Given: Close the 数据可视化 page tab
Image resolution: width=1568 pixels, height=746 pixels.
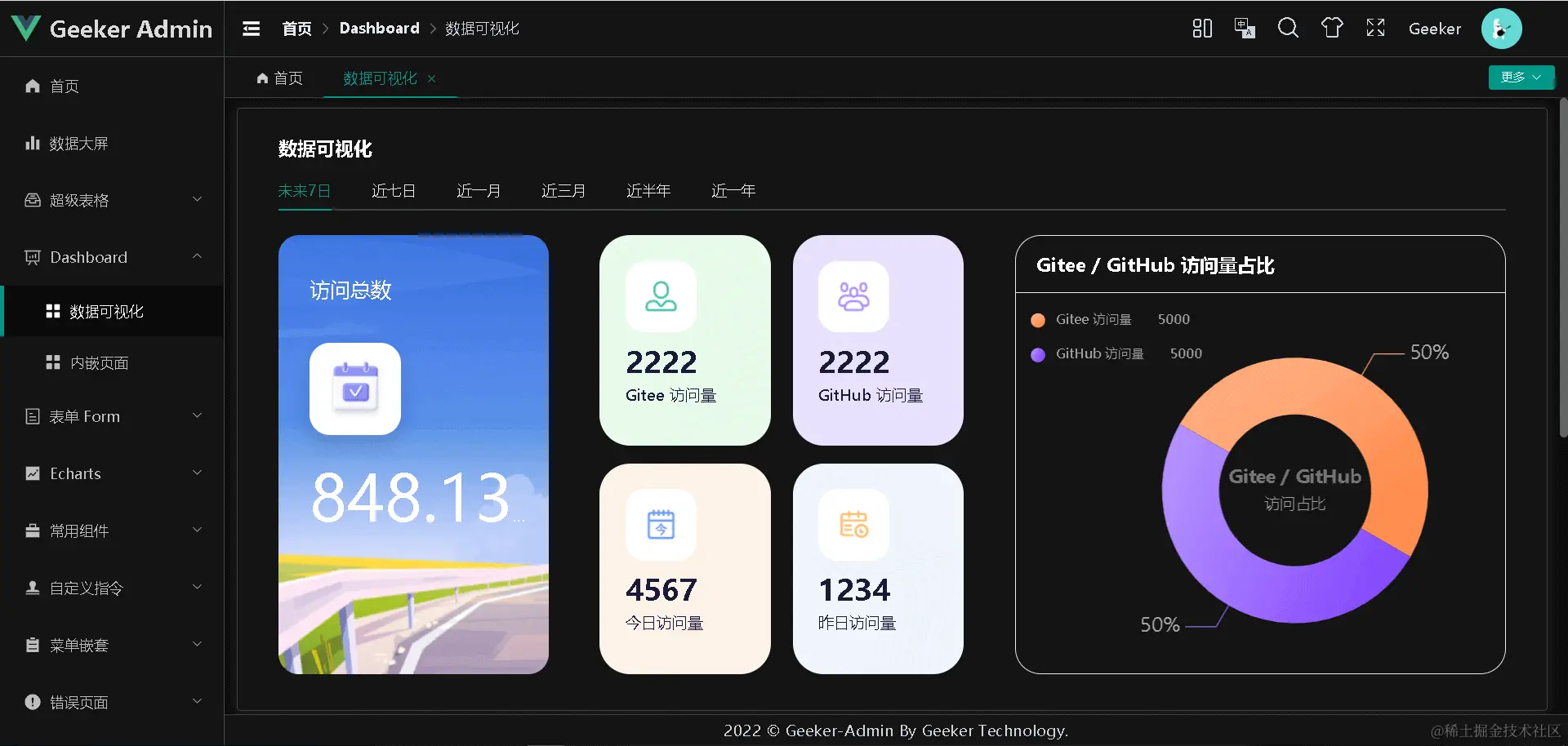Looking at the screenshot, I should (x=431, y=78).
